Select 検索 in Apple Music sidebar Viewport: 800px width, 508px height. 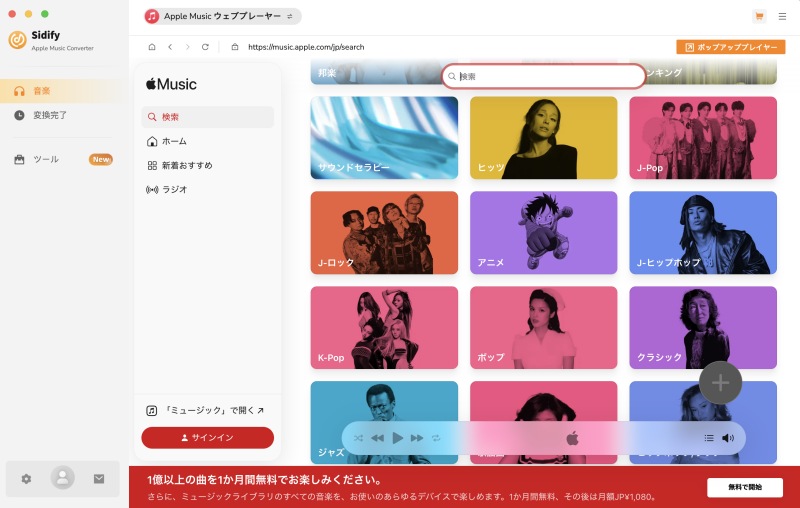tap(208, 117)
